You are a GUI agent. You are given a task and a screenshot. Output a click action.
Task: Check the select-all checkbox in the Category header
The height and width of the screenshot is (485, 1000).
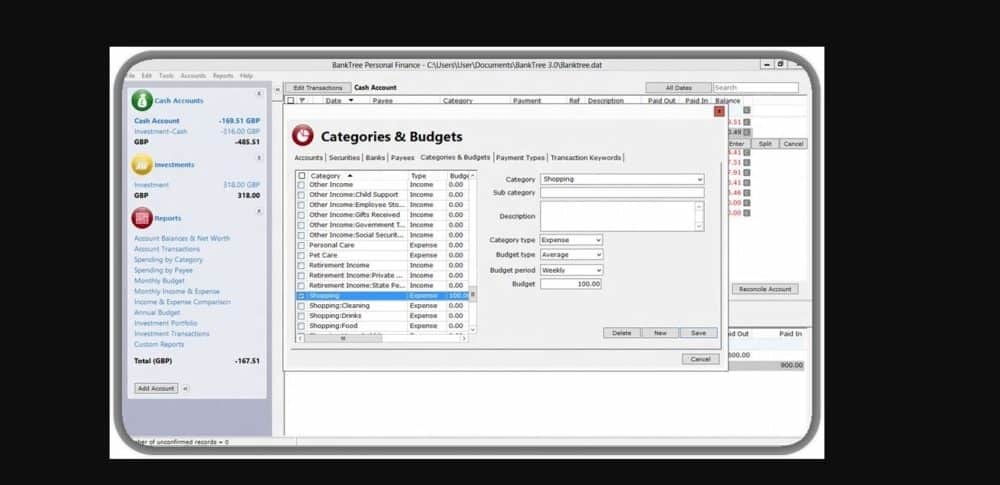tap(301, 175)
